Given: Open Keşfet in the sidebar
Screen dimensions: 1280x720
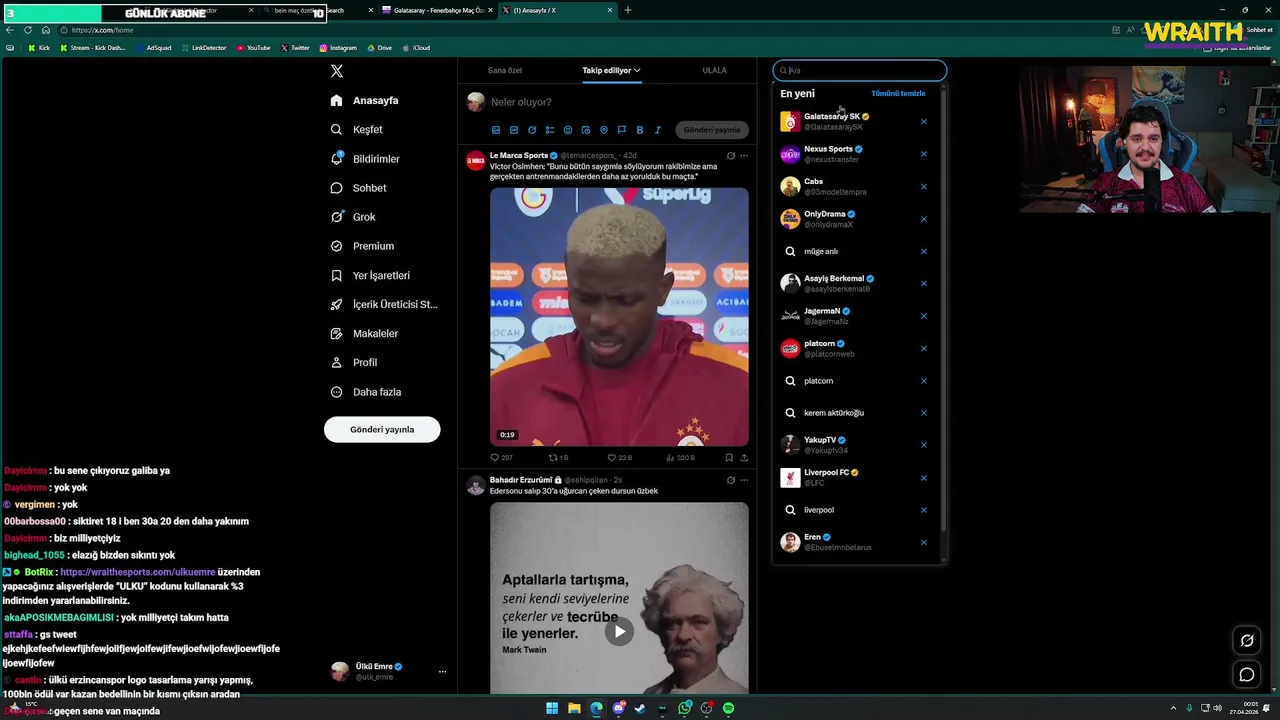Looking at the screenshot, I should pos(357,129).
